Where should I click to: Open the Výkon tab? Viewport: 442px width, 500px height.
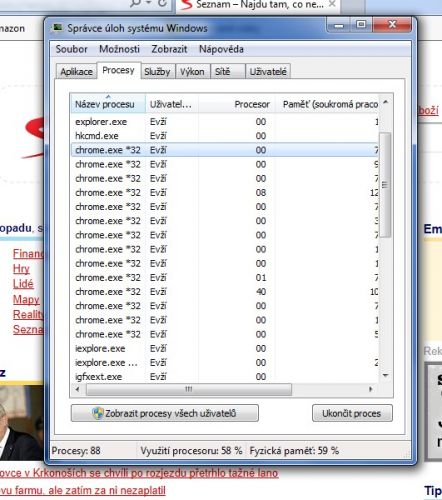coord(192,72)
